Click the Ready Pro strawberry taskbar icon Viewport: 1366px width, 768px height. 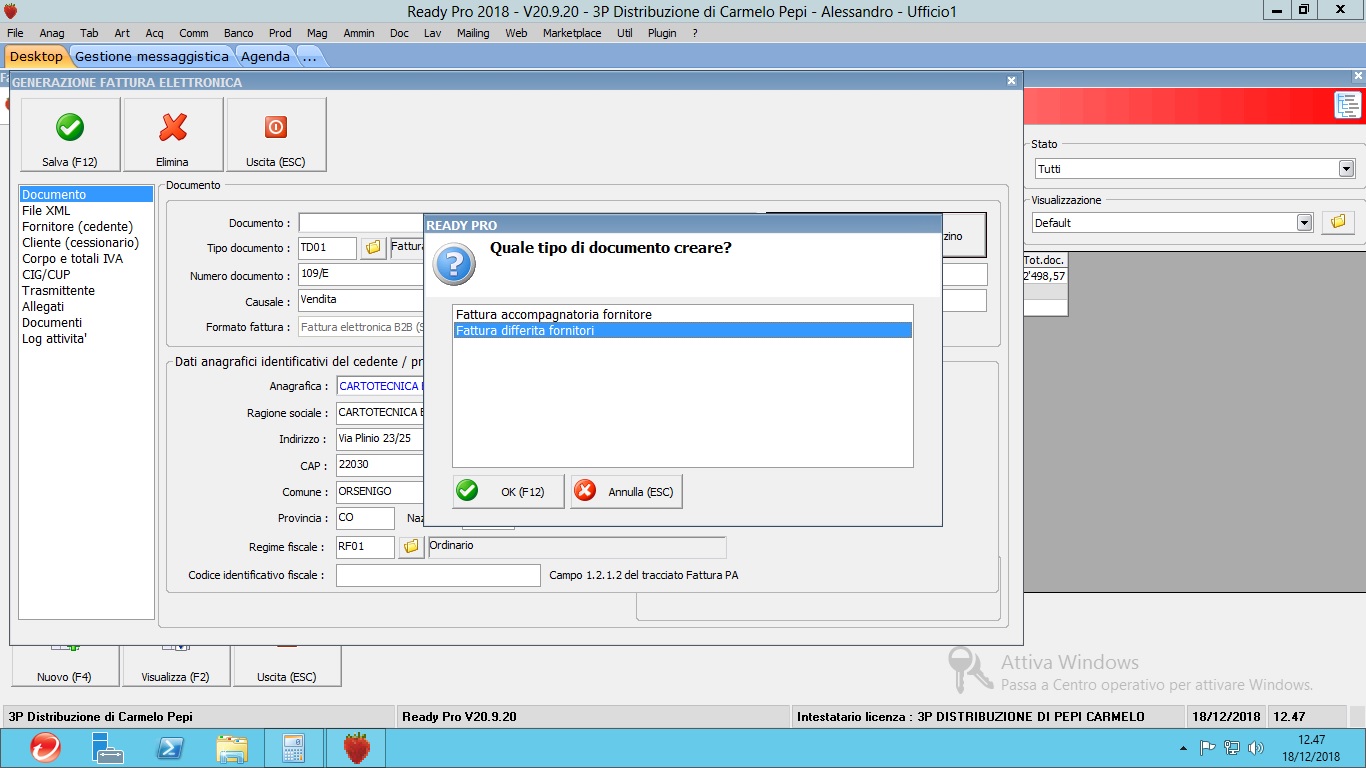point(357,747)
